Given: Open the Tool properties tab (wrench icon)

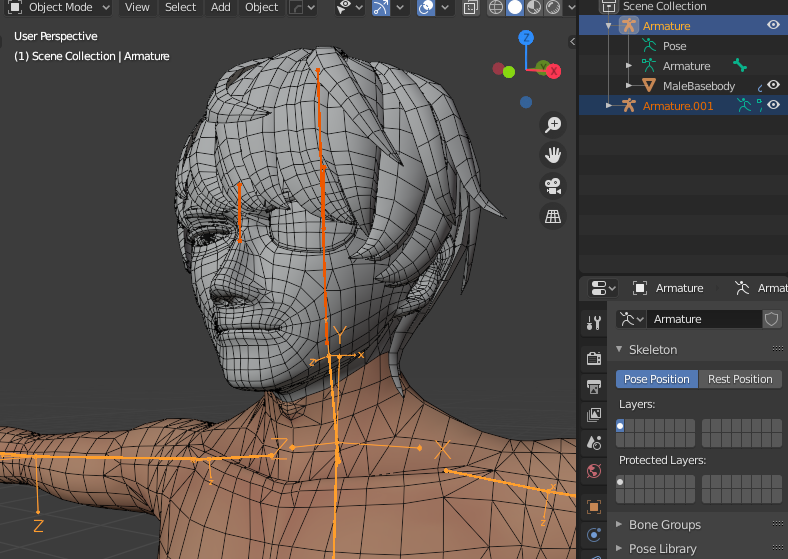Looking at the screenshot, I should point(594,323).
